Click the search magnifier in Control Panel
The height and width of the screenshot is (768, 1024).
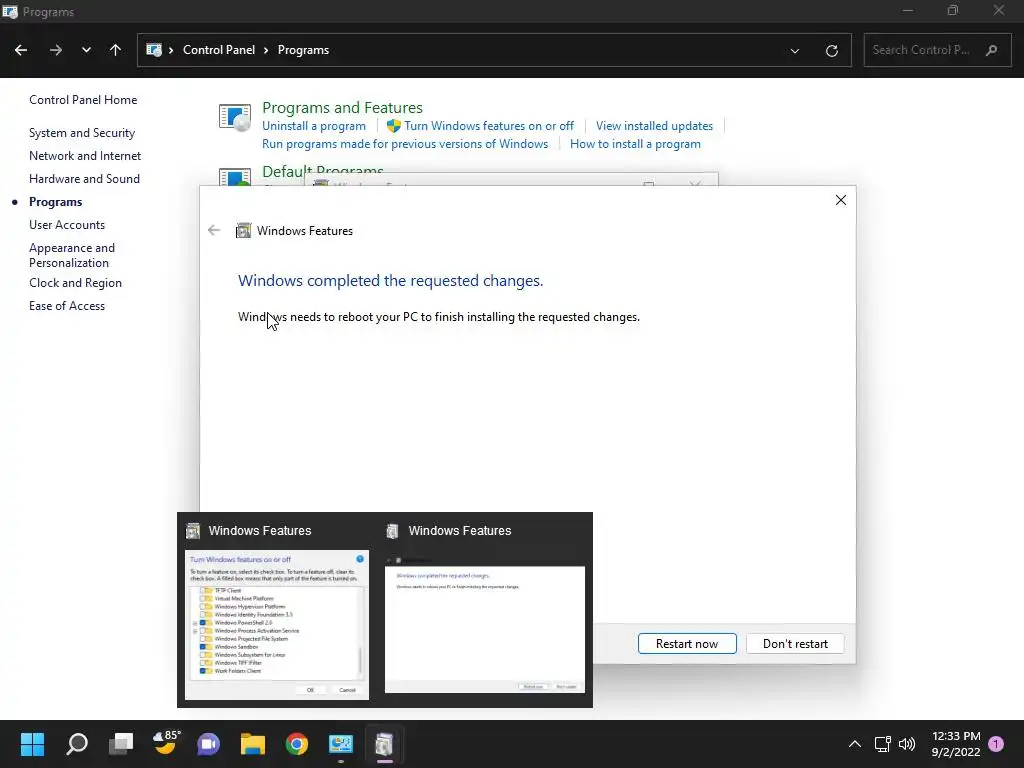(x=991, y=50)
